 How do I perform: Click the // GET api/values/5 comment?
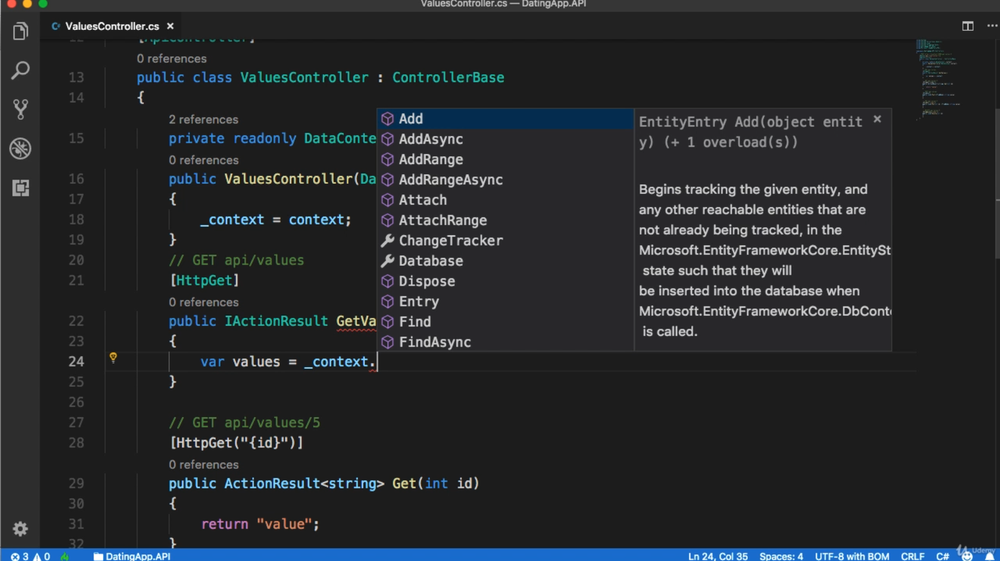coord(244,423)
